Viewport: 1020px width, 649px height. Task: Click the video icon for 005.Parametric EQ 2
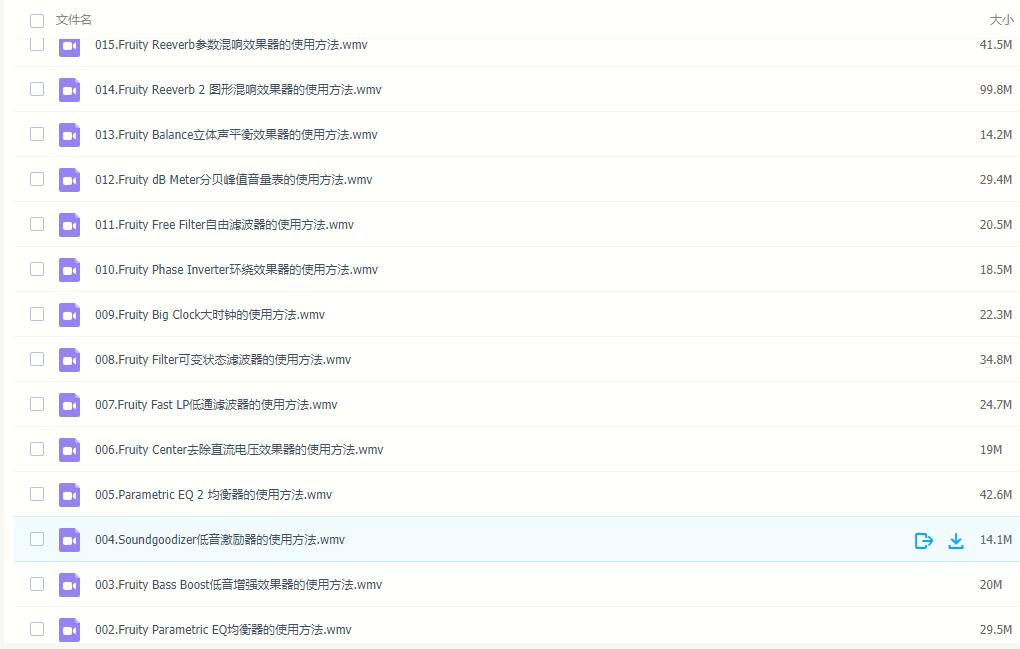(70, 495)
